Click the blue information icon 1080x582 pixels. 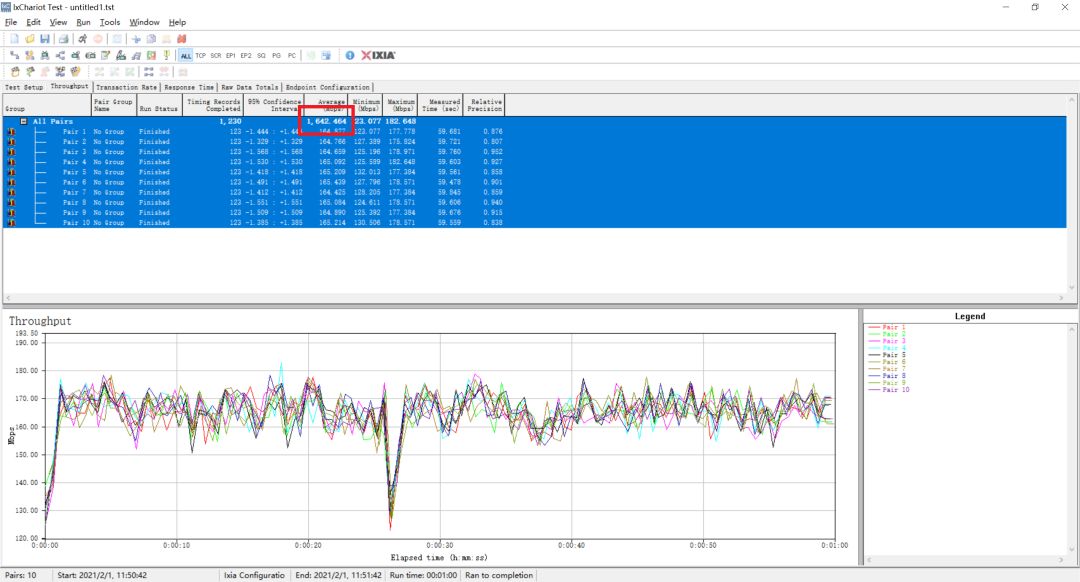[x=350, y=55]
